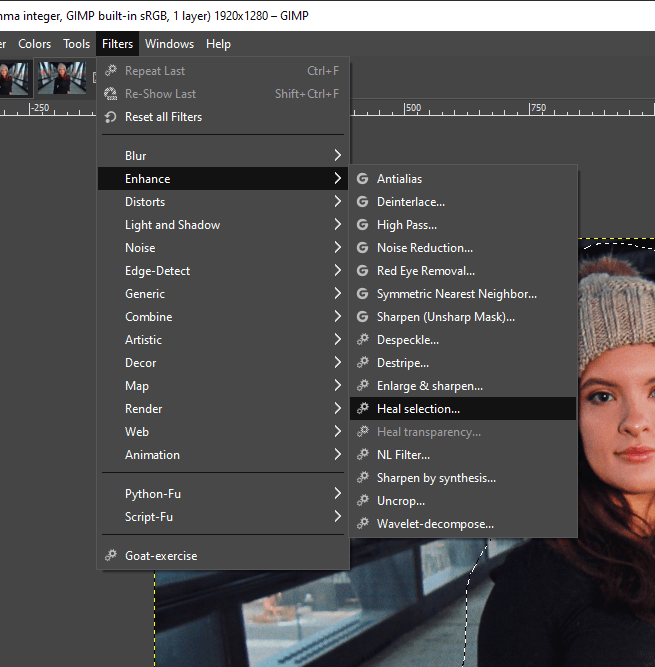Click the plug-in icon beside Sharpen by synthesis
The image size is (655, 667).
coord(362,477)
